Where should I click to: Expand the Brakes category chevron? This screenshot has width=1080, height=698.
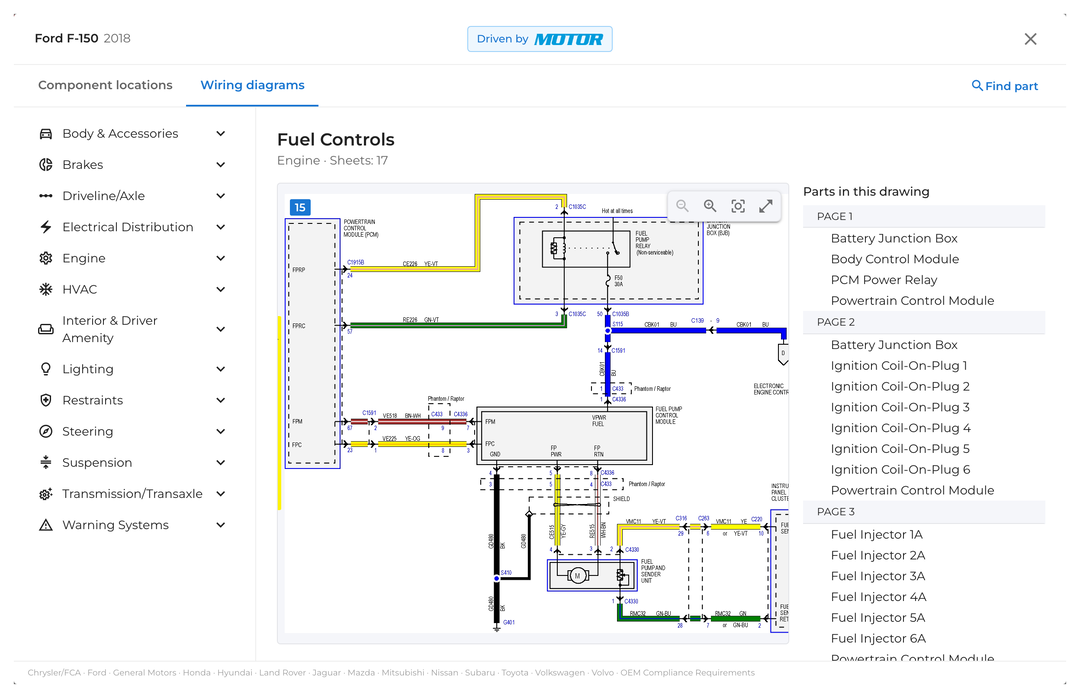click(x=220, y=165)
